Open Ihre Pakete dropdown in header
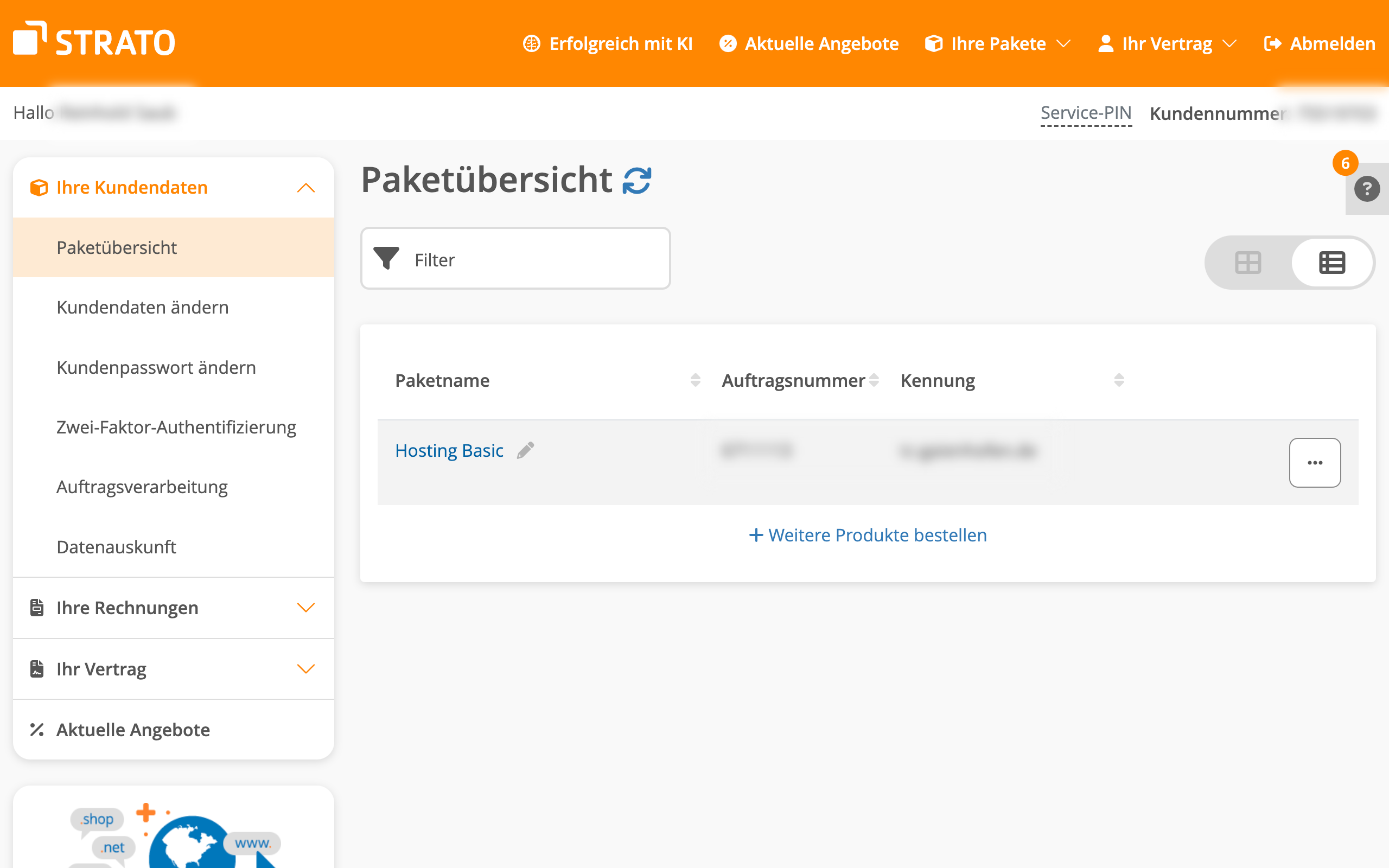The image size is (1389, 868). (998, 43)
